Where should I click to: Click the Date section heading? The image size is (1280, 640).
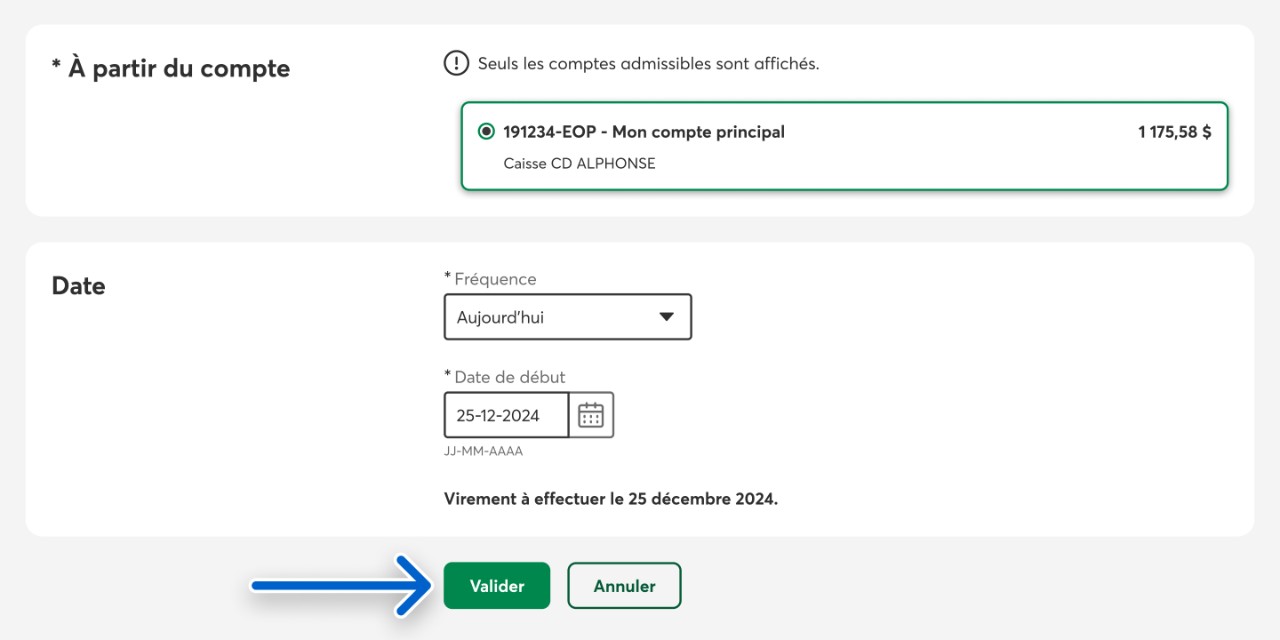(78, 286)
